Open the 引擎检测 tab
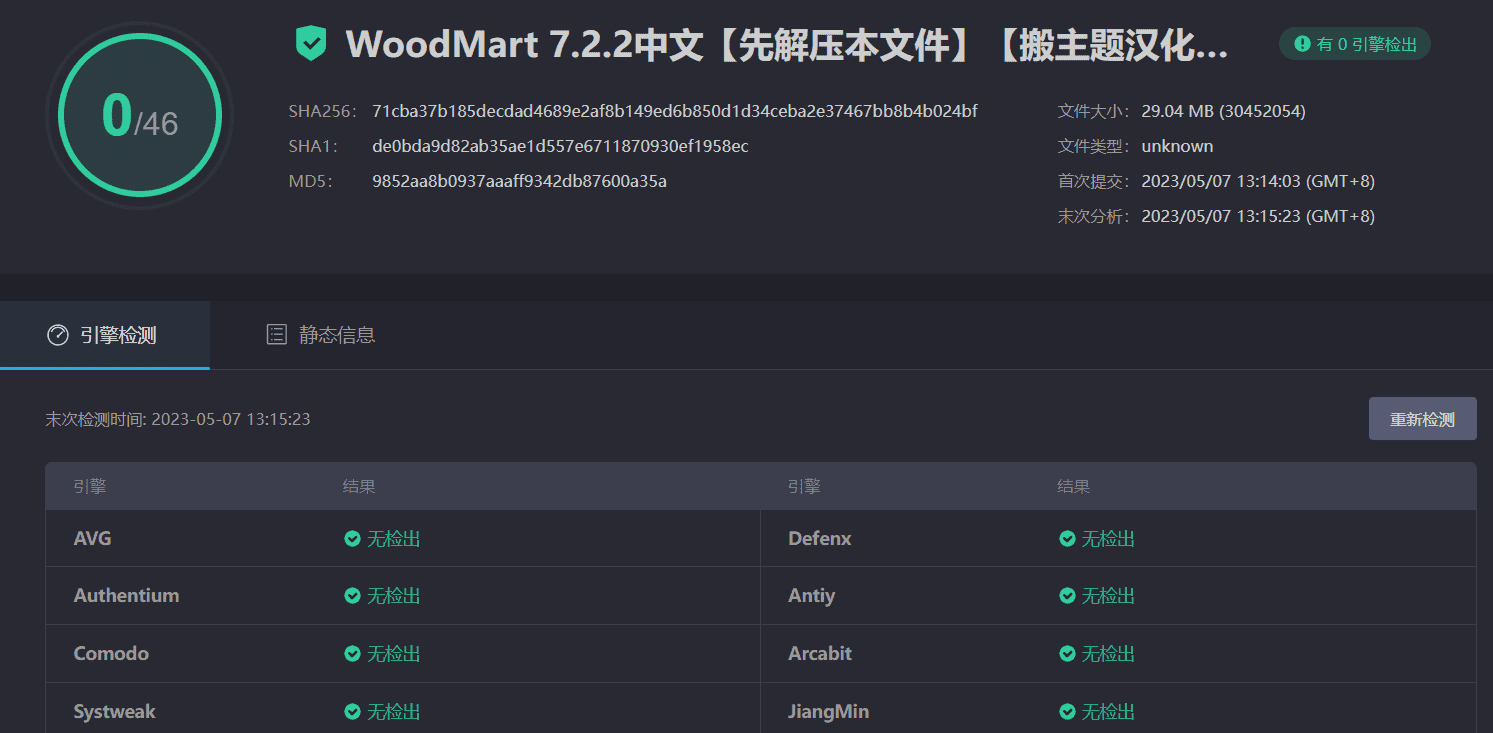Screen dimensions: 1493x733 pyautogui.click(x=104, y=335)
